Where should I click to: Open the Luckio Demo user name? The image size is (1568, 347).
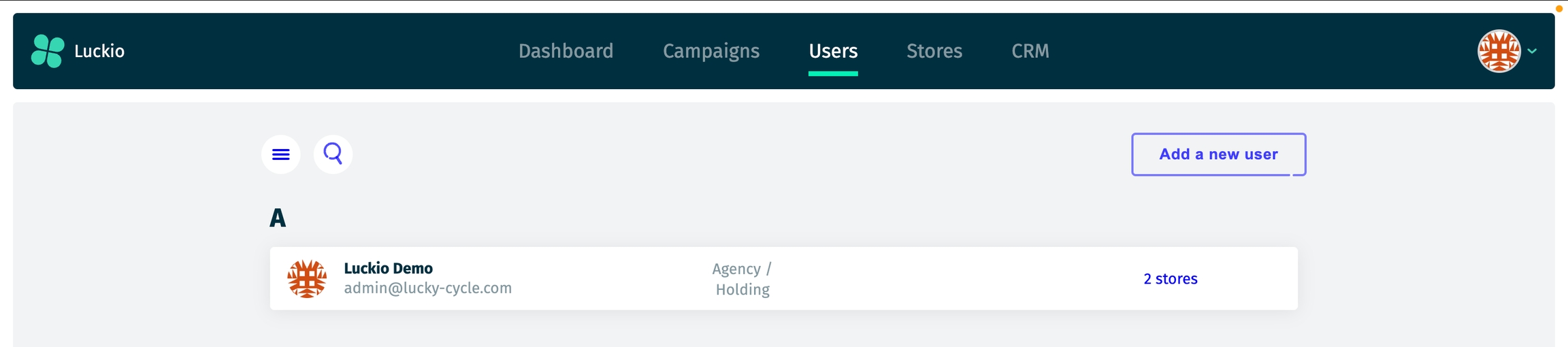coord(388,268)
